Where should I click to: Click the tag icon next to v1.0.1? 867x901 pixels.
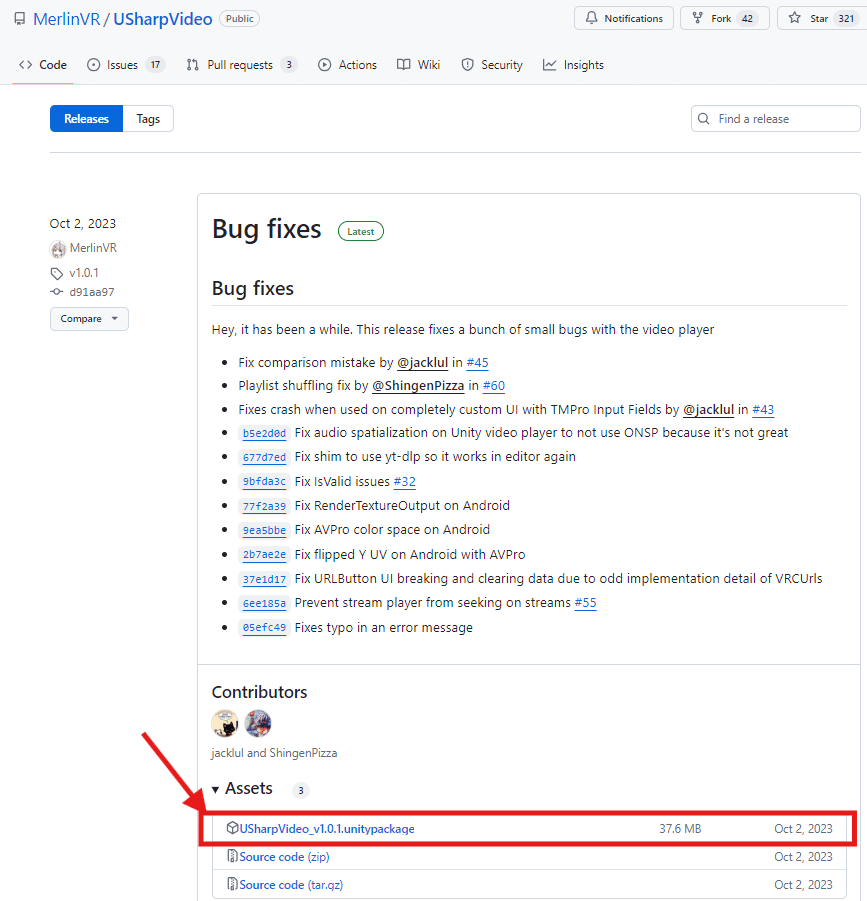coord(57,273)
